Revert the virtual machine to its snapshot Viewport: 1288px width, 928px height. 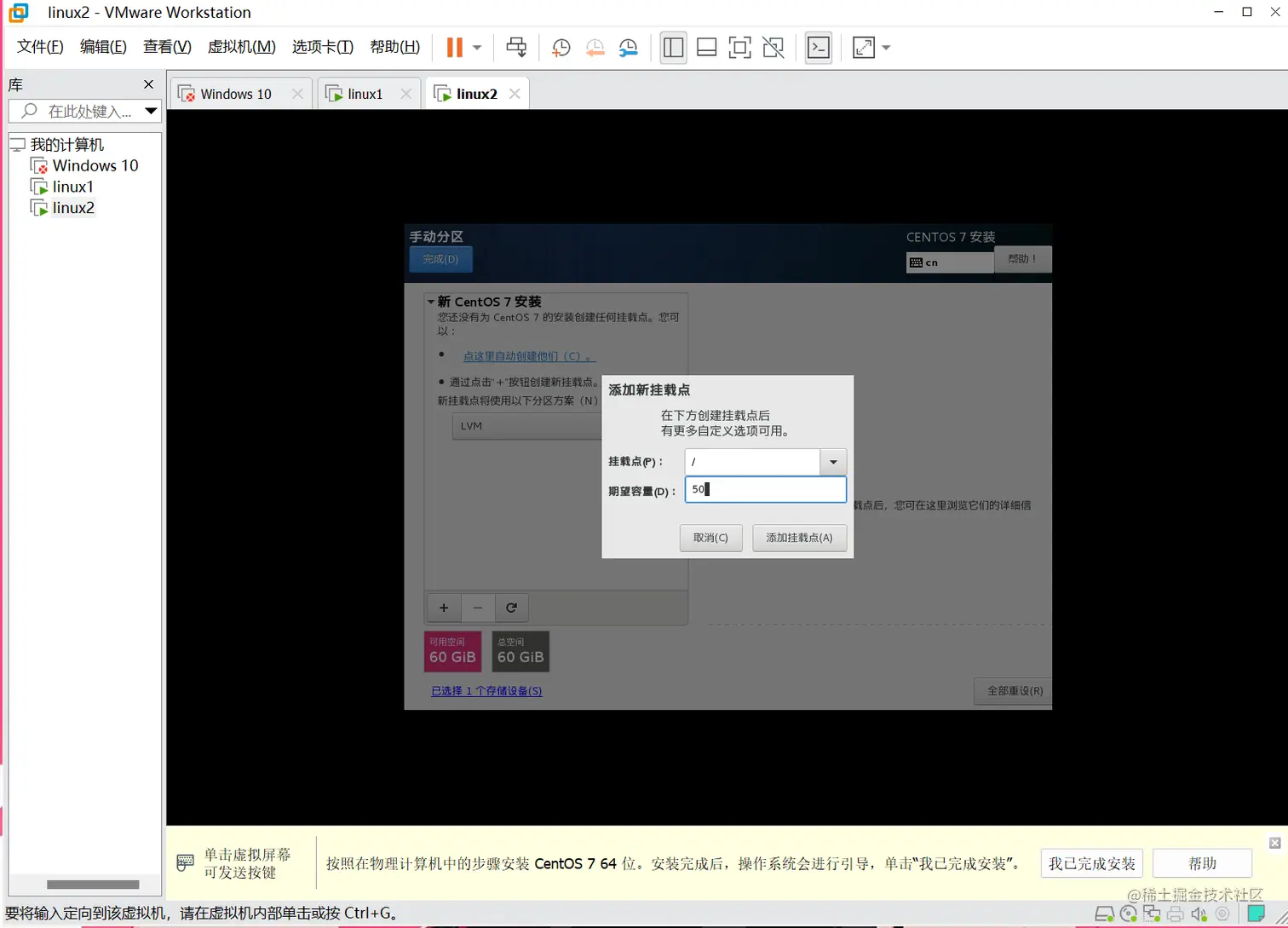[x=595, y=48]
